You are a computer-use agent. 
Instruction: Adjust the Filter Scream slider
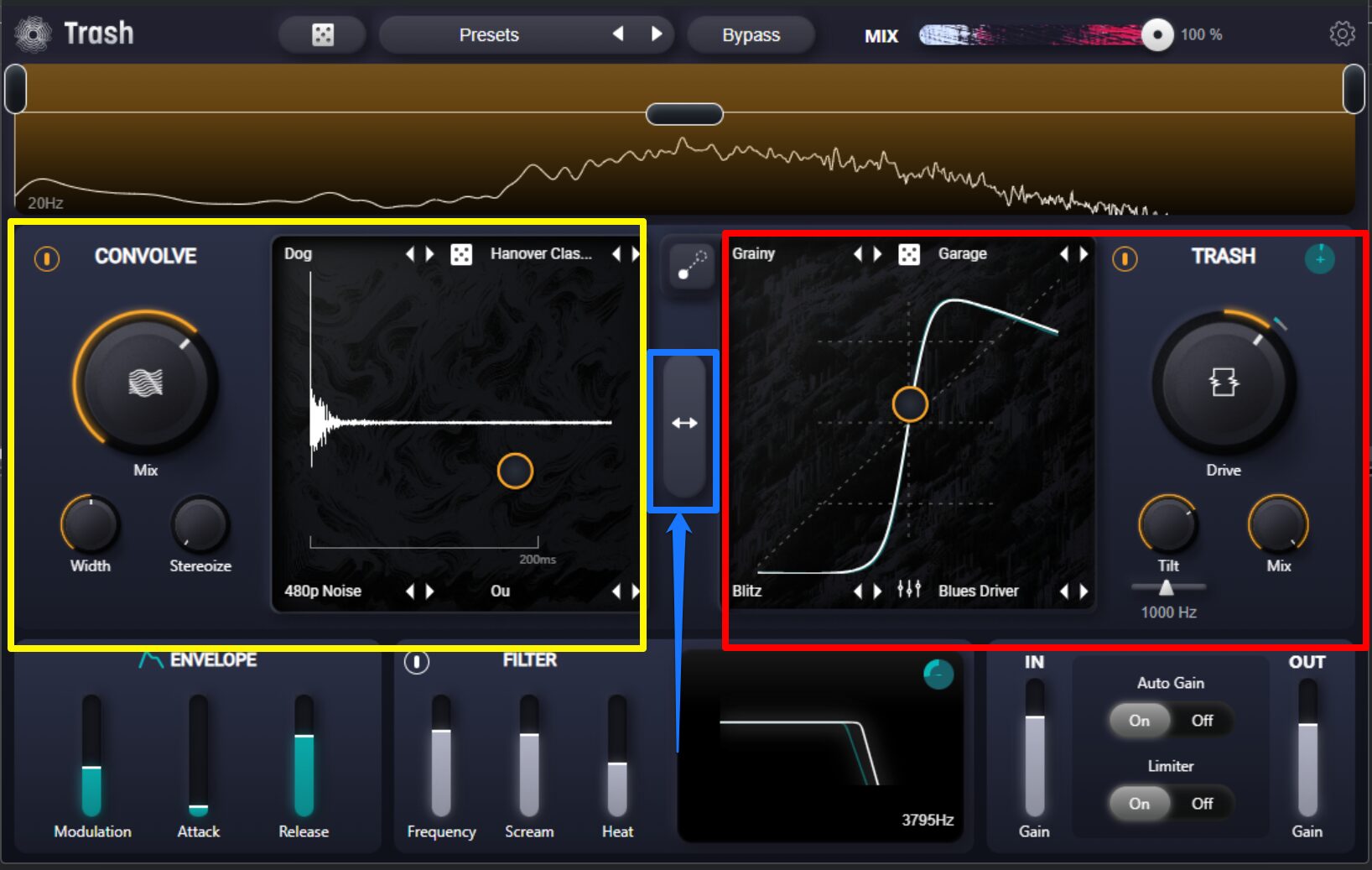(529, 755)
